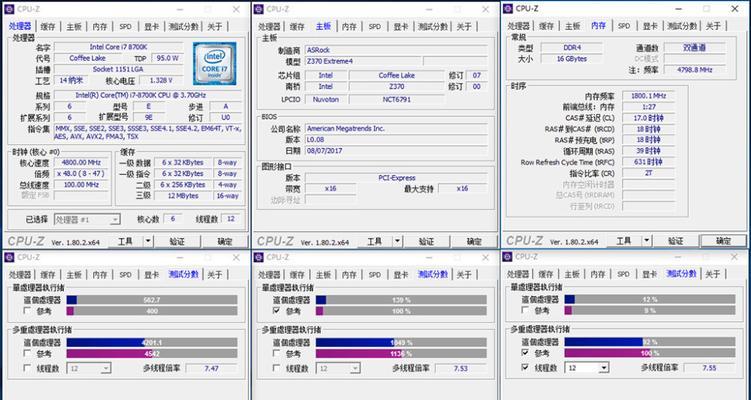Enable single-thread 参考 checkbox in bottom-left window
The image size is (751, 400).
click(26, 311)
